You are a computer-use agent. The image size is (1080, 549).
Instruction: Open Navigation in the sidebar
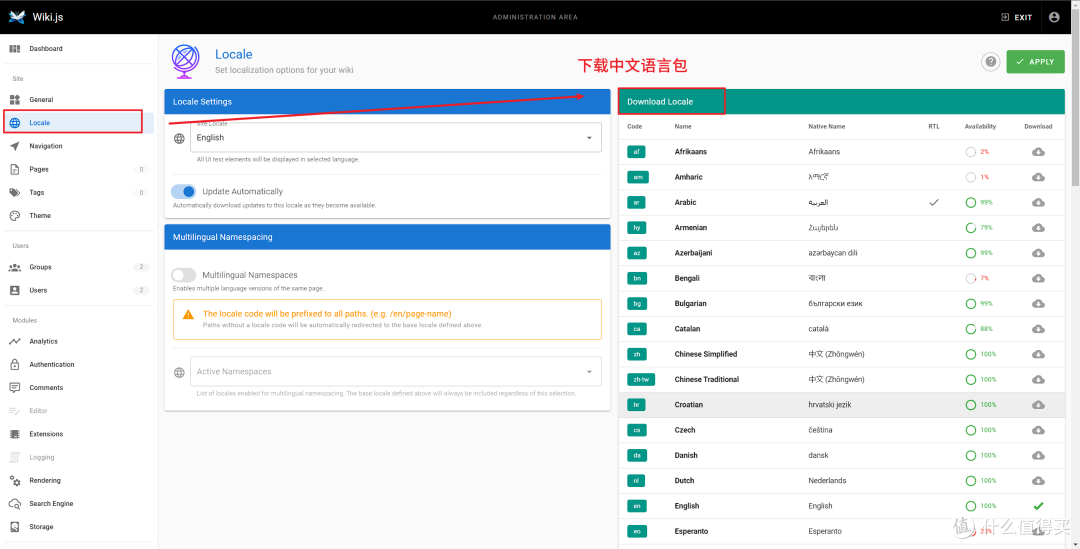click(x=46, y=146)
